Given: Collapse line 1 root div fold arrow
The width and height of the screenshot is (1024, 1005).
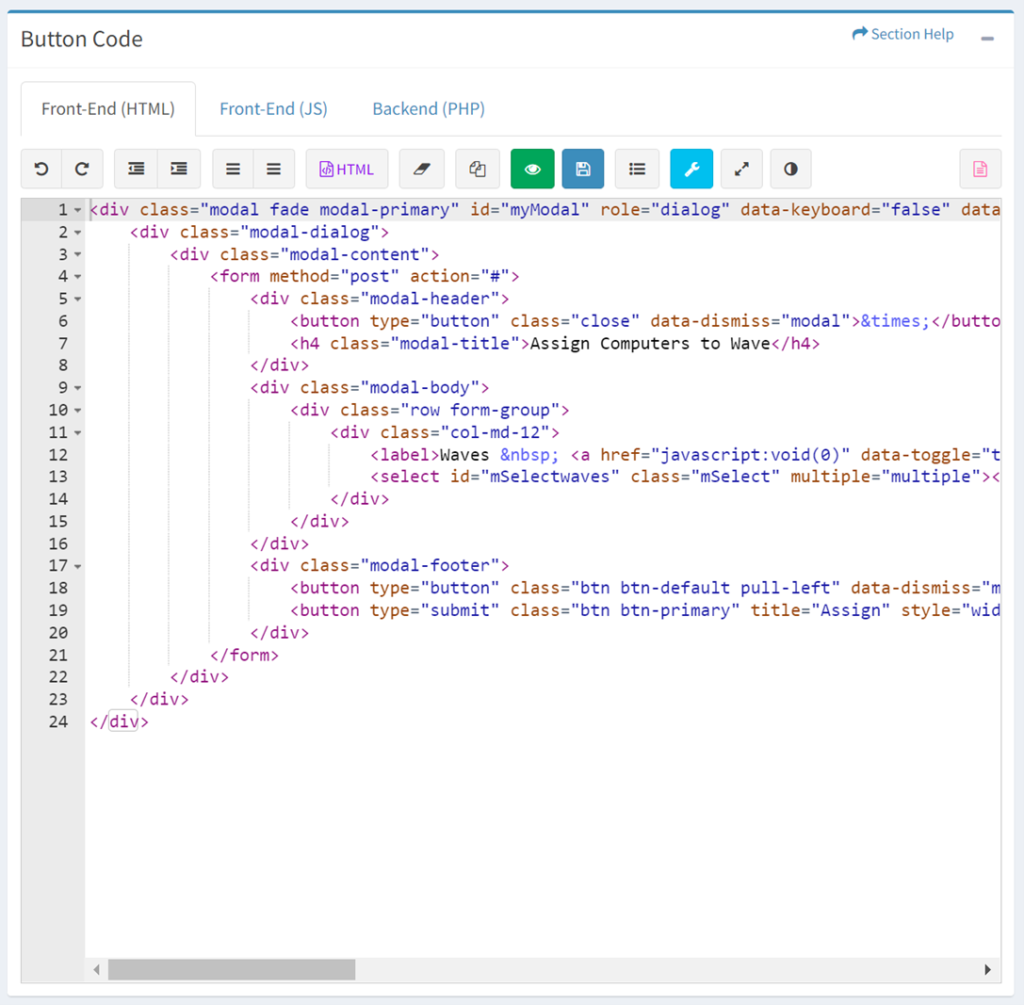Looking at the screenshot, I should click(x=78, y=209).
